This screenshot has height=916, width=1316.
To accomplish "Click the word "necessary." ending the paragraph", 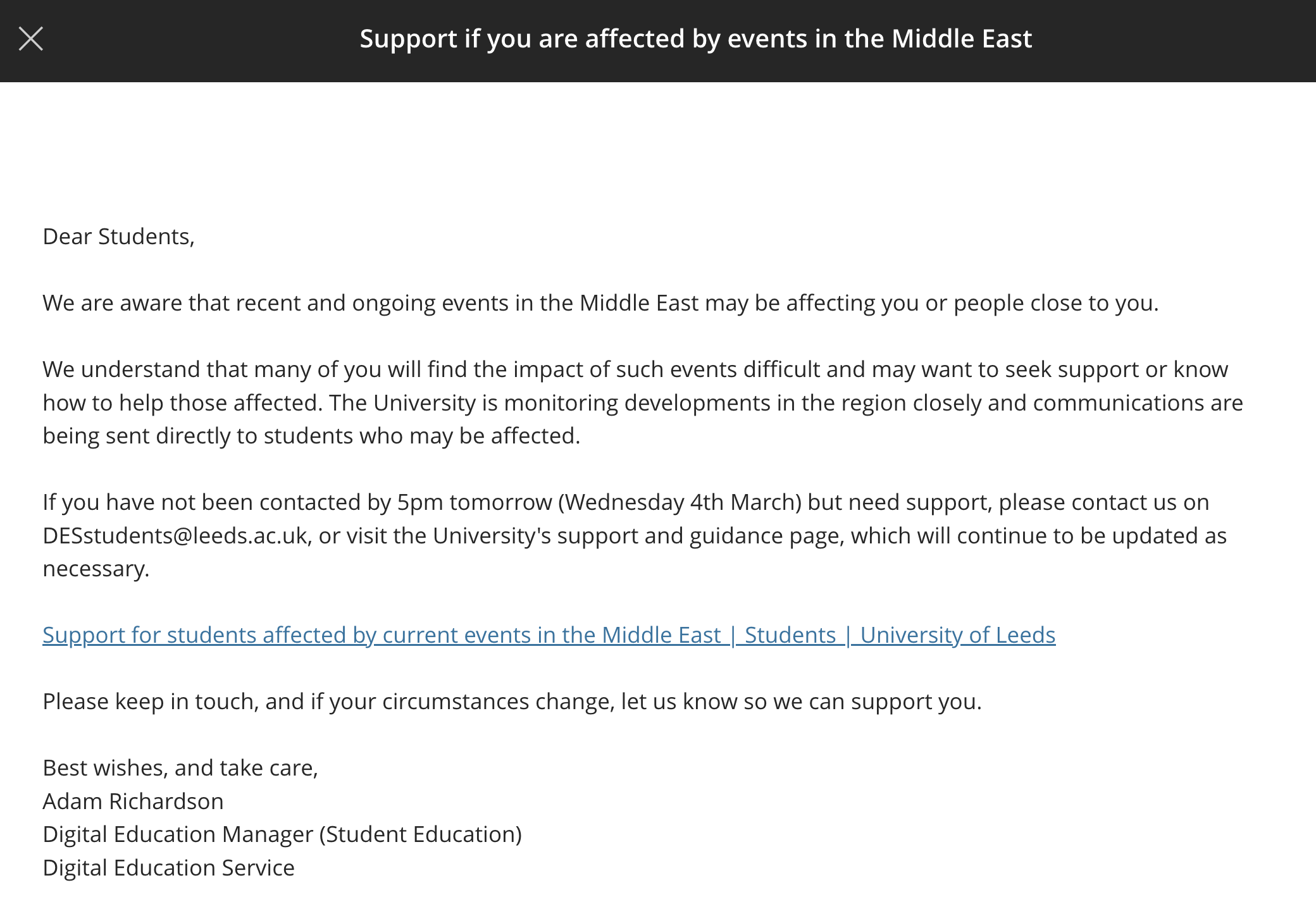I will click(x=96, y=569).
